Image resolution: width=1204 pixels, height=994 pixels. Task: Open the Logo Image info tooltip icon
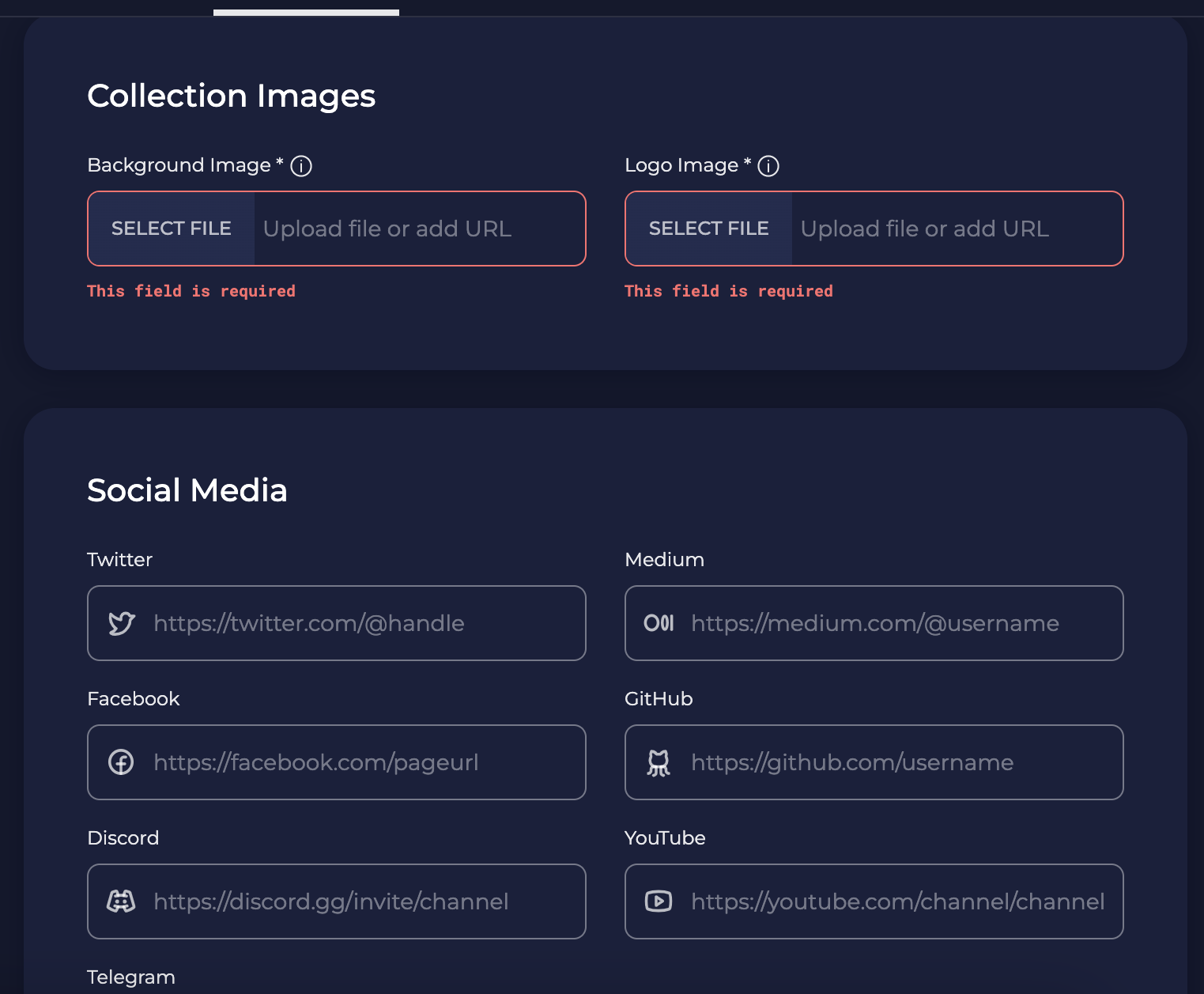768,166
